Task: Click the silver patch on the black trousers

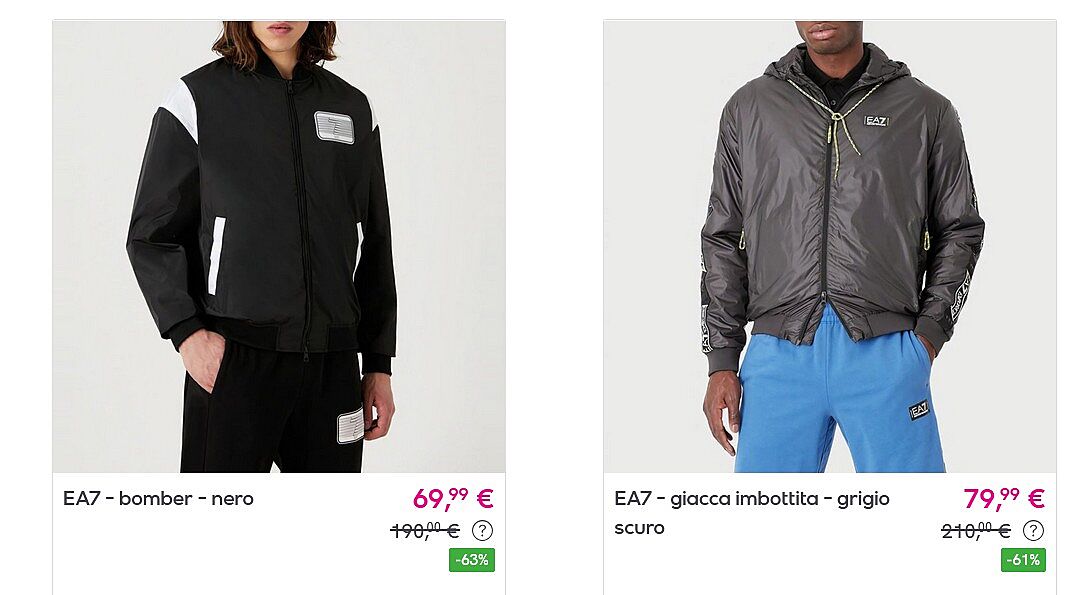Action: pyautogui.click(x=350, y=426)
